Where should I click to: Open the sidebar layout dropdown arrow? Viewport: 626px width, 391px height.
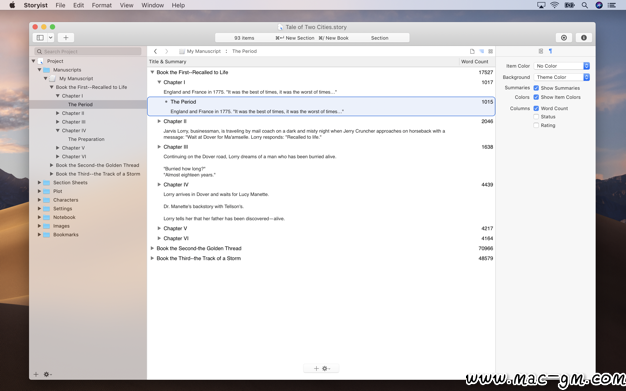pyautogui.click(x=51, y=38)
